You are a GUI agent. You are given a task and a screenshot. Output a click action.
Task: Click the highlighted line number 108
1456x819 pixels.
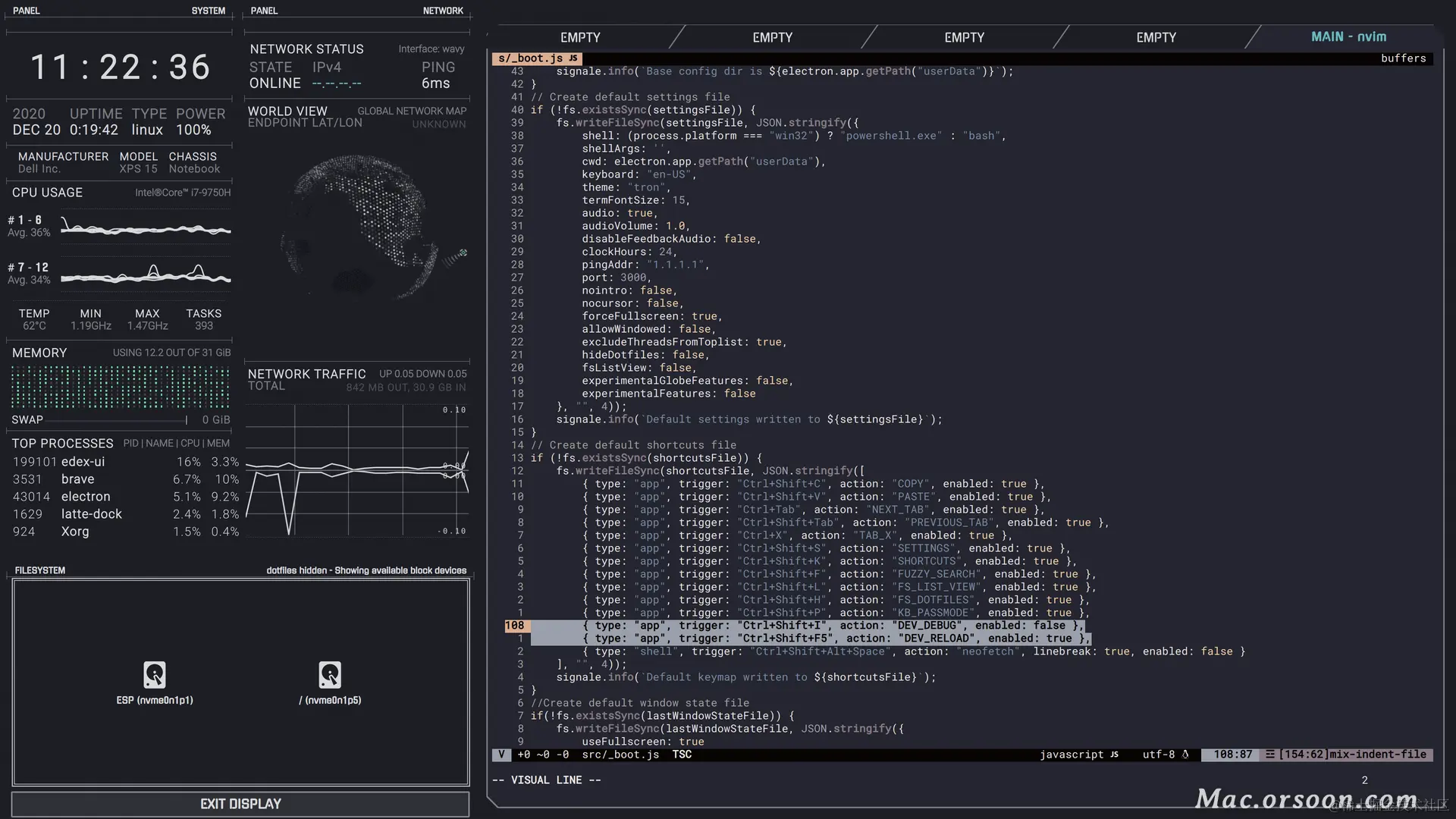[515, 626]
